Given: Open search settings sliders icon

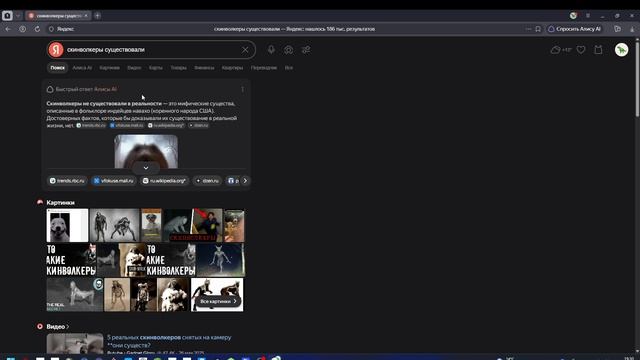Looking at the screenshot, I should [306, 50].
